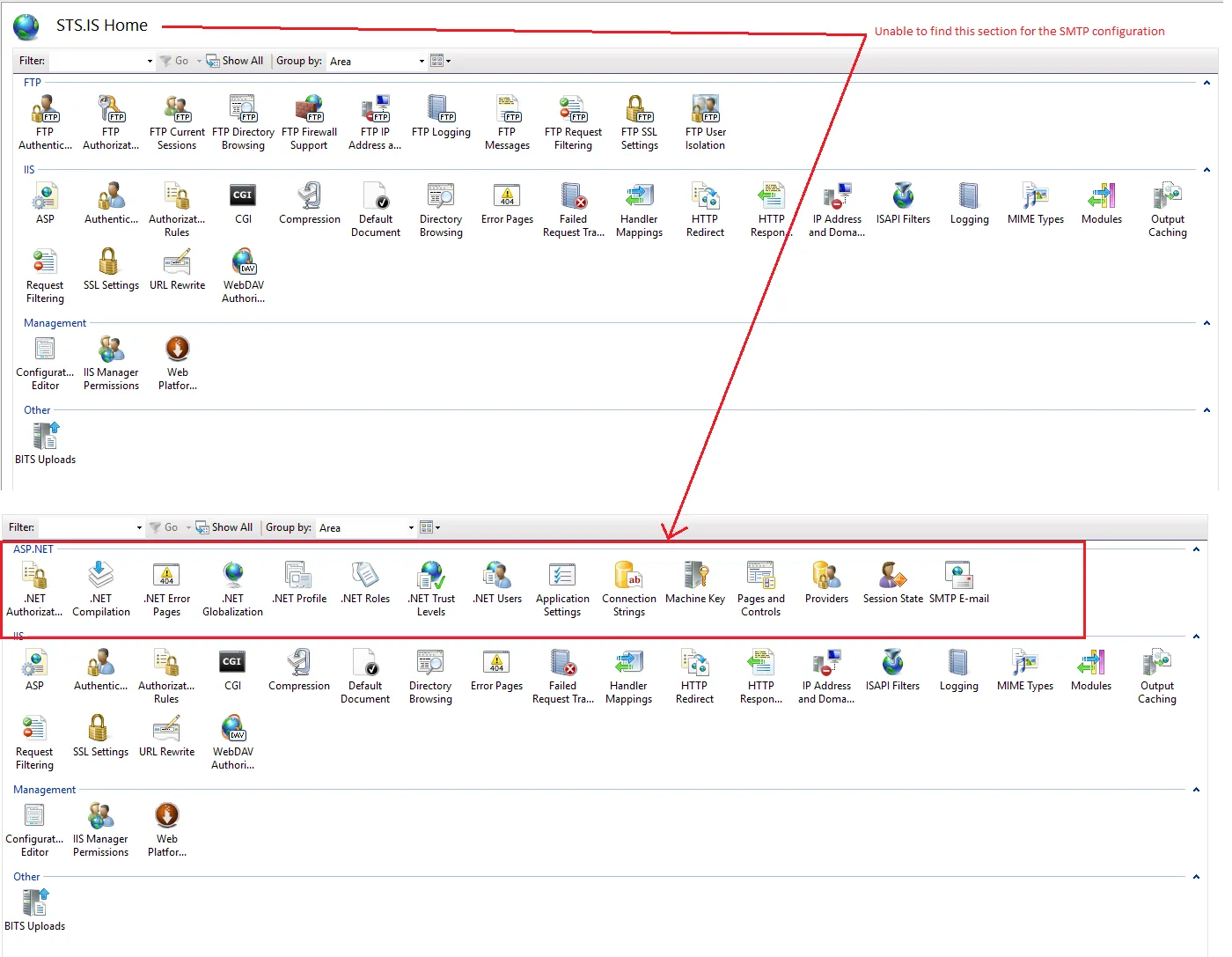Open the Machine Key feature icon
Screen dimensions: 1232x957
click(x=695, y=575)
